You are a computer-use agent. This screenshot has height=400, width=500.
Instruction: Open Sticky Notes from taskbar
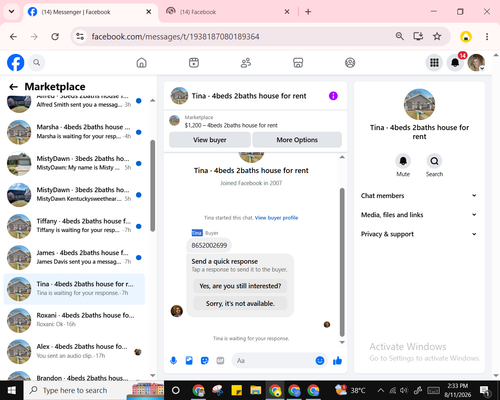tap(237, 390)
